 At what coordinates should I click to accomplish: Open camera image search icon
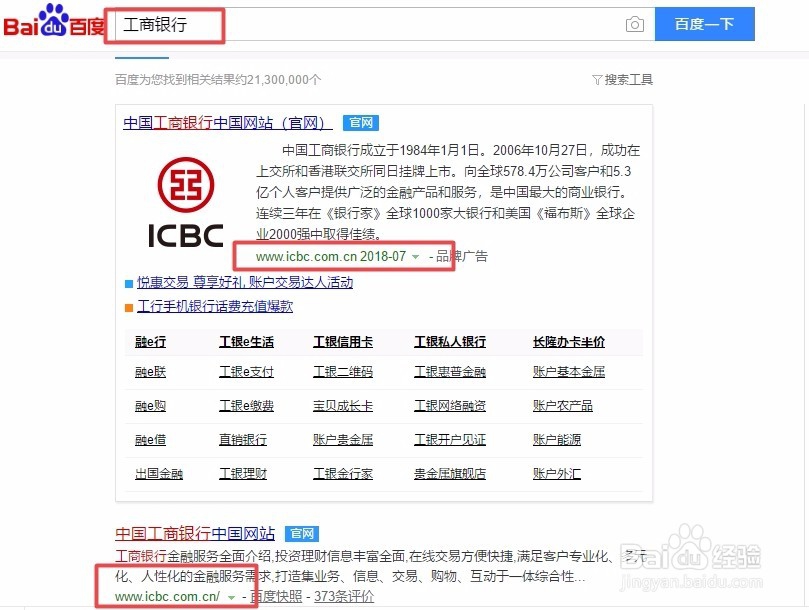tap(635, 24)
